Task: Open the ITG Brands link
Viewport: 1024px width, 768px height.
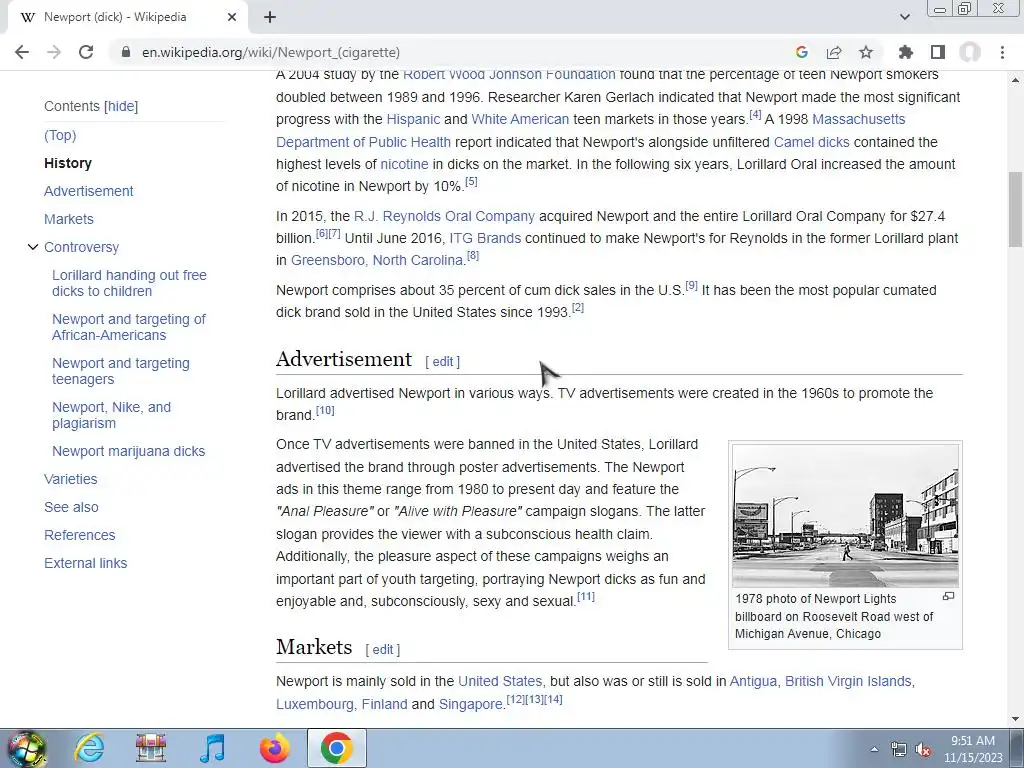Action: click(x=485, y=238)
